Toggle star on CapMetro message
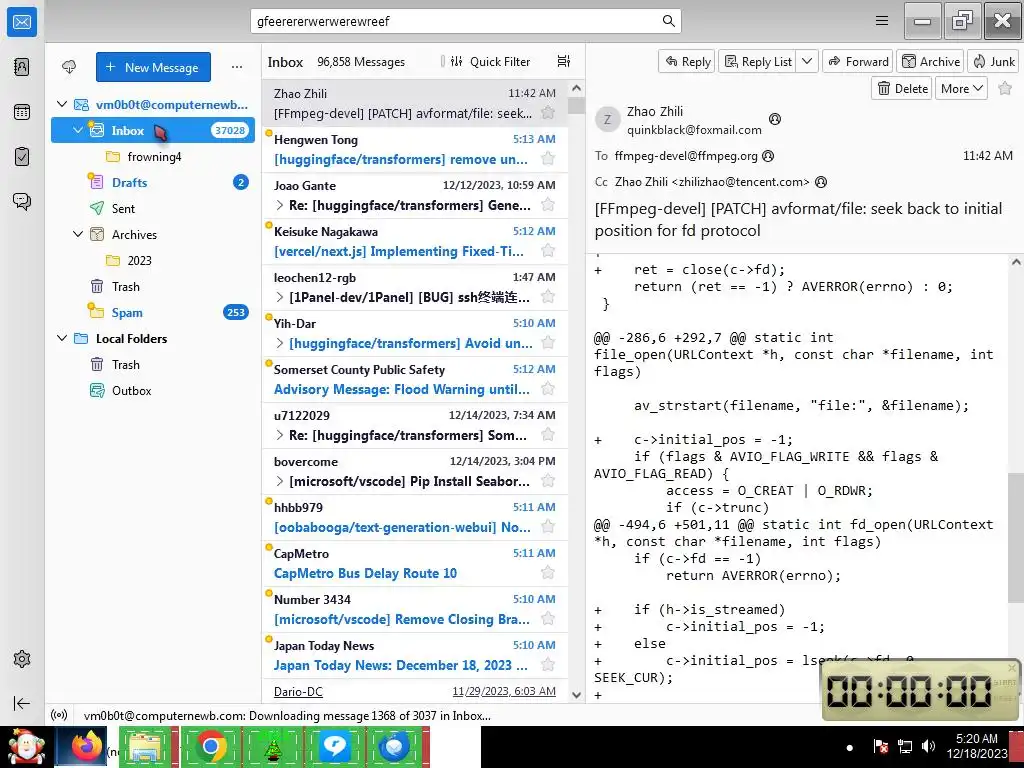Image resolution: width=1024 pixels, height=768 pixels. point(548,573)
